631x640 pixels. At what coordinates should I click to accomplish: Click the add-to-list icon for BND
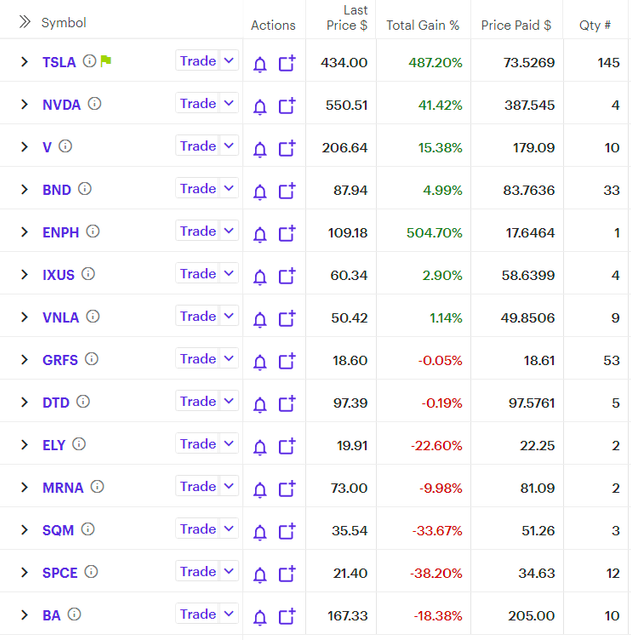click(x=287, y=191)
